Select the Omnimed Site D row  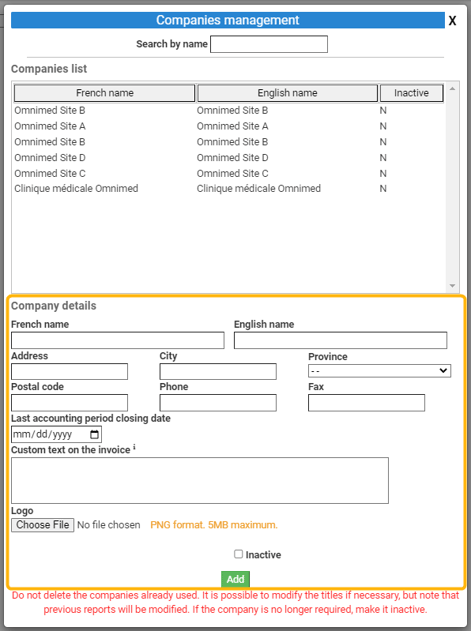229,158
